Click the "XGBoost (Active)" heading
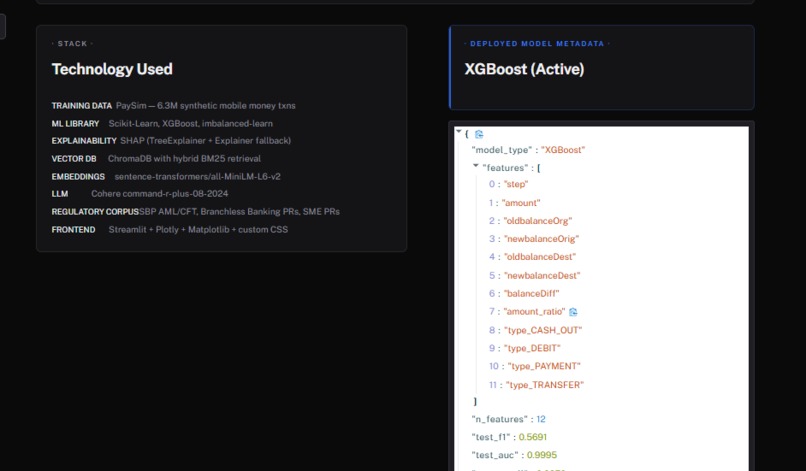Image resolution: width=806 pixels, height=471 pixels. coord(524,69)
